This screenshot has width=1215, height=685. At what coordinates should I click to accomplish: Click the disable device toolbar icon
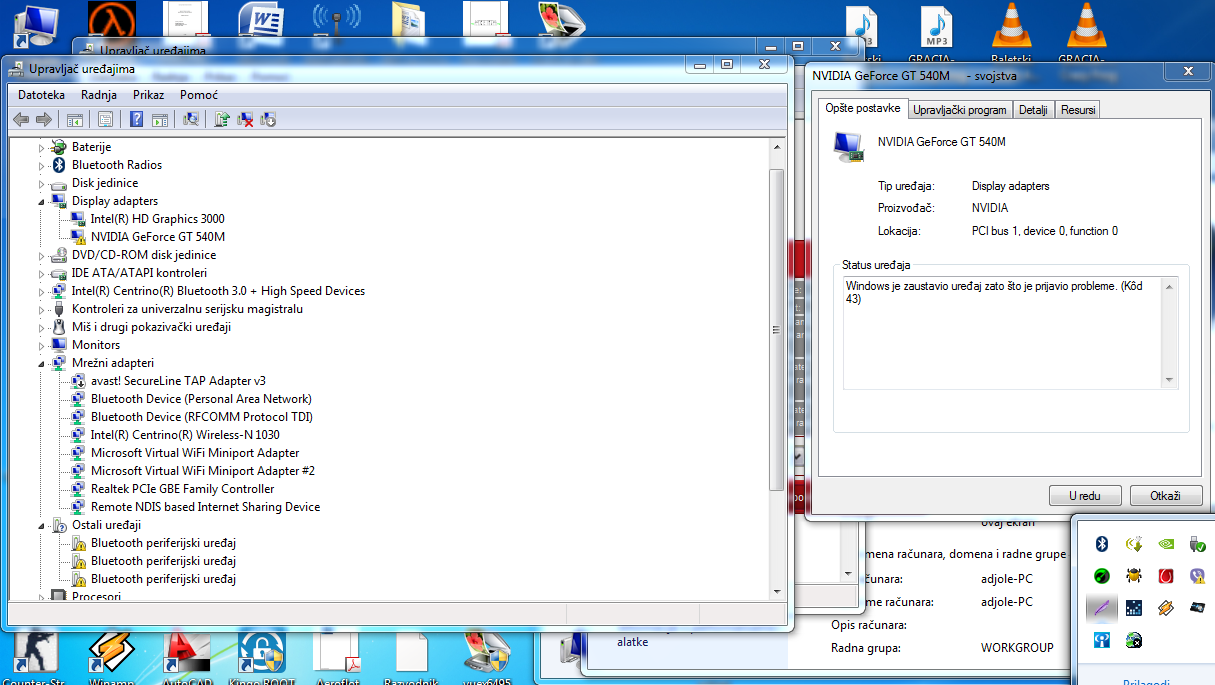point(268,120)
